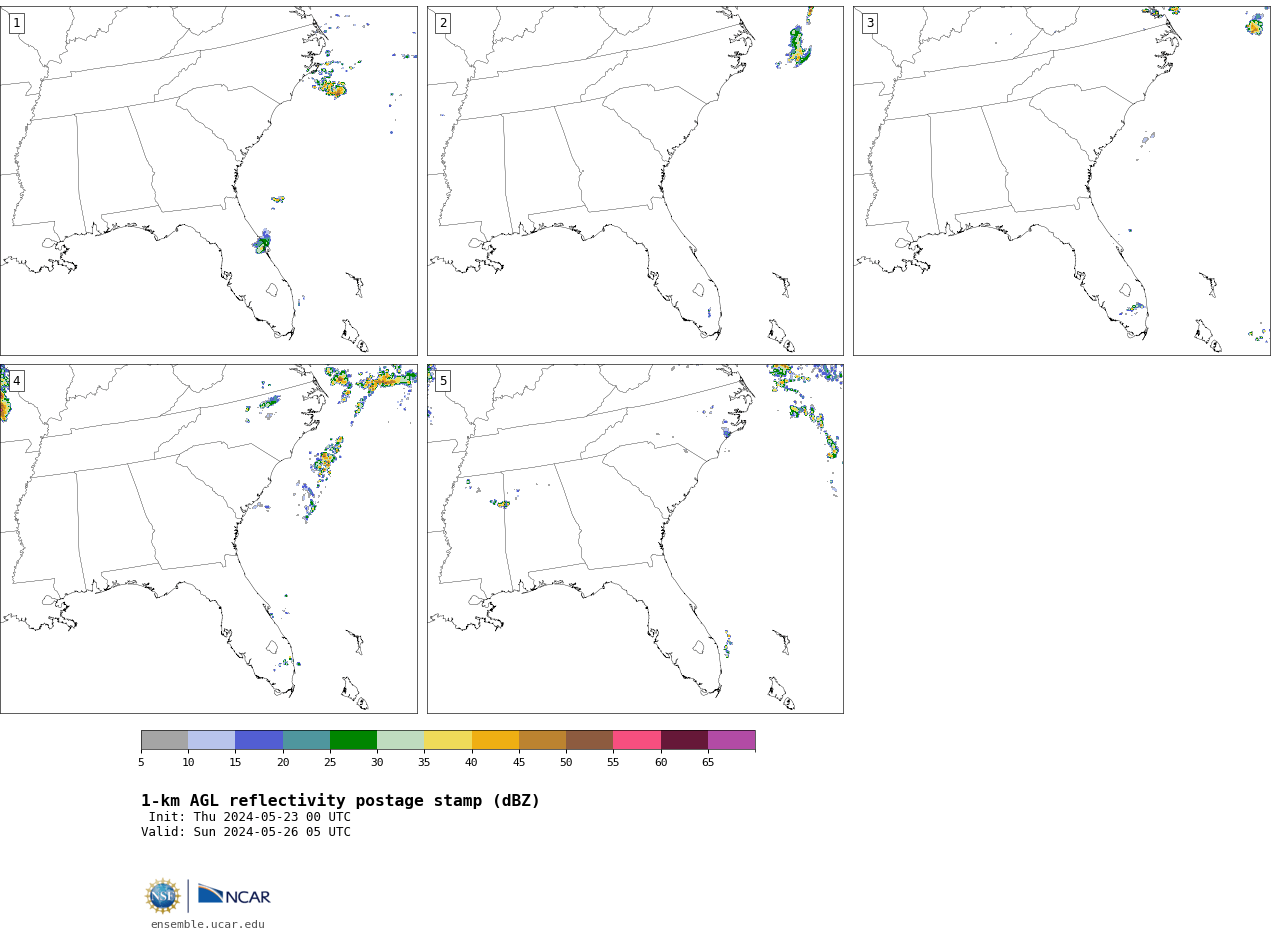1280x936 pixels.
Task: Click the gray 5-10 dBZ color swatch
Action: 164,740
